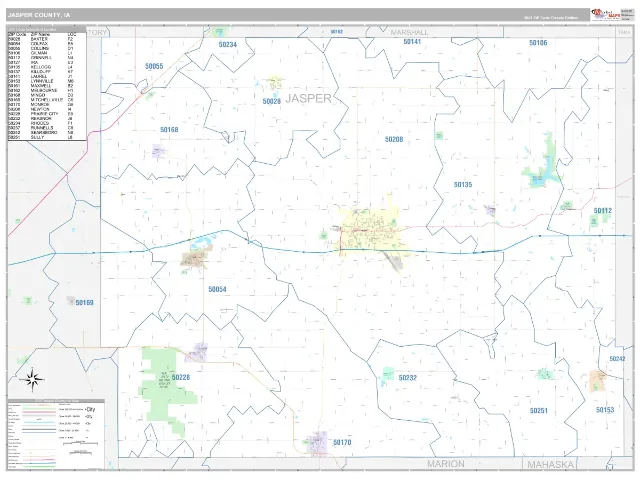Image resolution: width=640 pixels, height=480 pixels.
Task: Click ZIP code 50232 label
Action: [x=407, y=378]
